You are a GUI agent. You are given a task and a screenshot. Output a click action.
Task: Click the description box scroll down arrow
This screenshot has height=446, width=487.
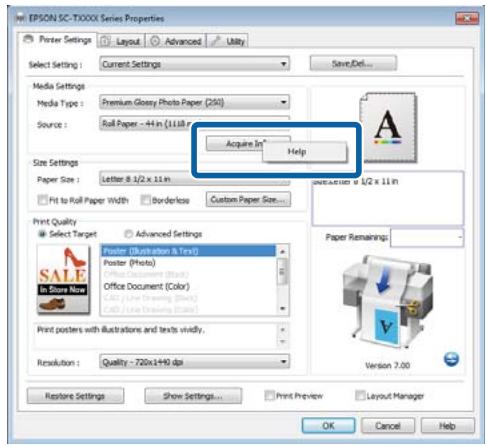tap(282, 342)
